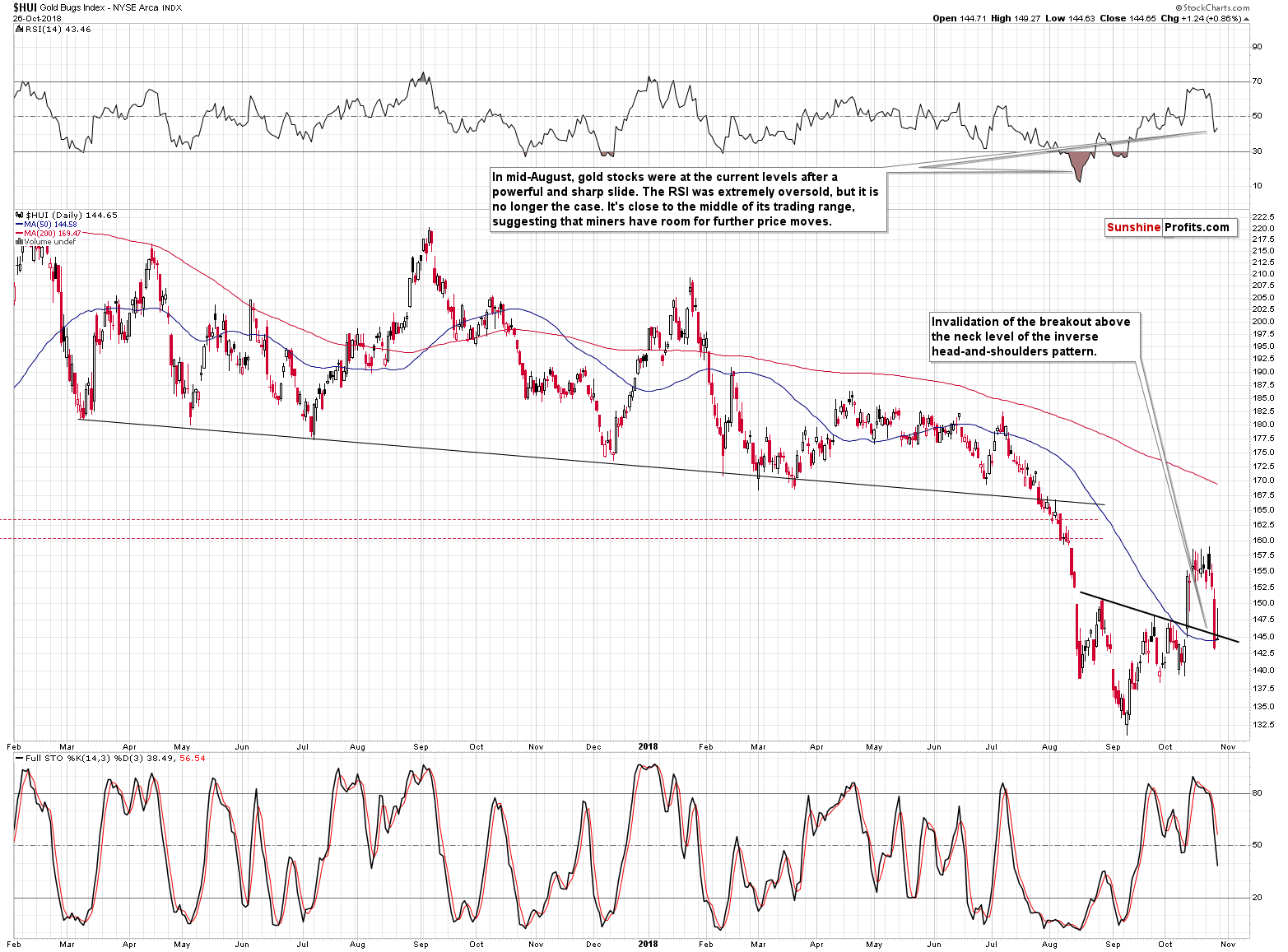Click the Close 144.65 value in header
Viewport: 1288px width, 952px height.
pos(1128,18)
